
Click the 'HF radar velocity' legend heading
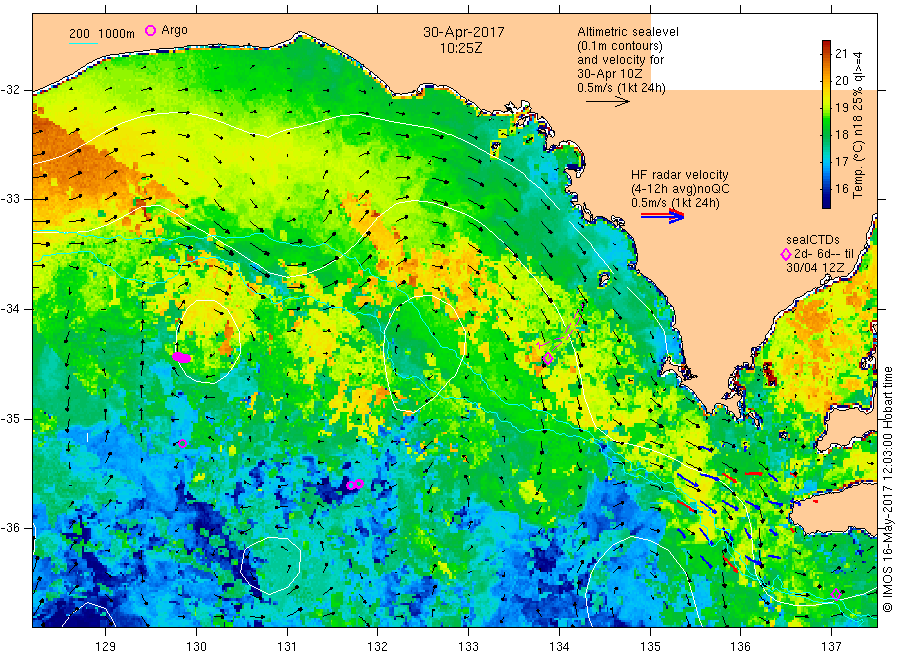680,174
